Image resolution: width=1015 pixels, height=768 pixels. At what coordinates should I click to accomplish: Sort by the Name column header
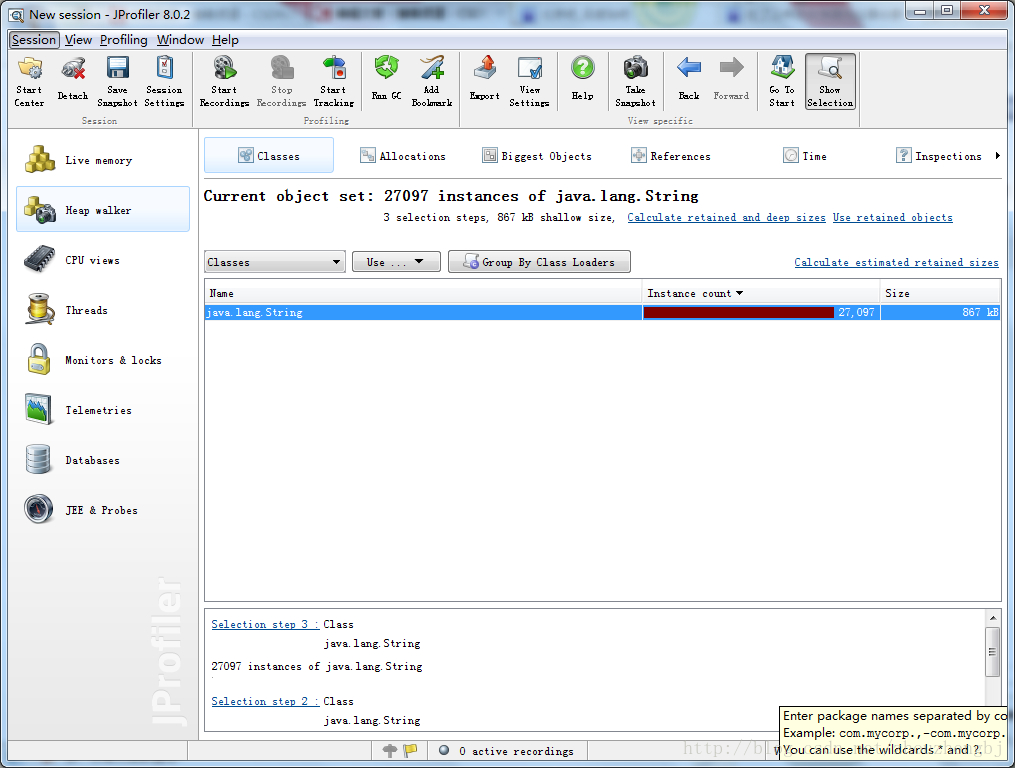click(x=423, y=293)
